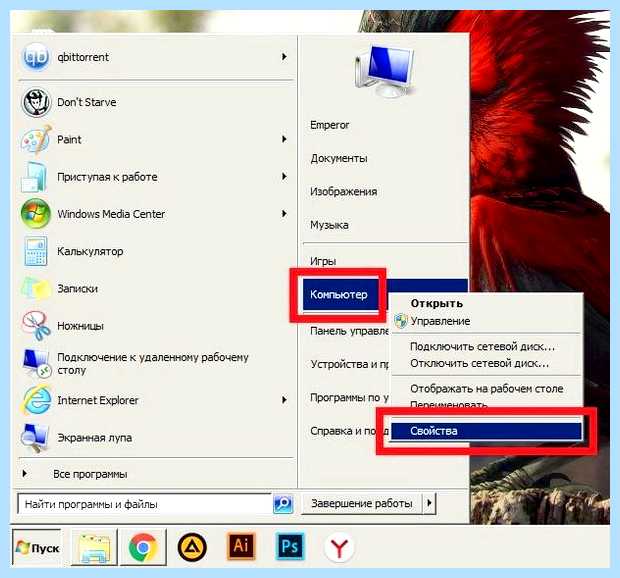This screenshot has width=620, height=578.
Task: Expand Все программы list arrow
Action: pos(25,473)
